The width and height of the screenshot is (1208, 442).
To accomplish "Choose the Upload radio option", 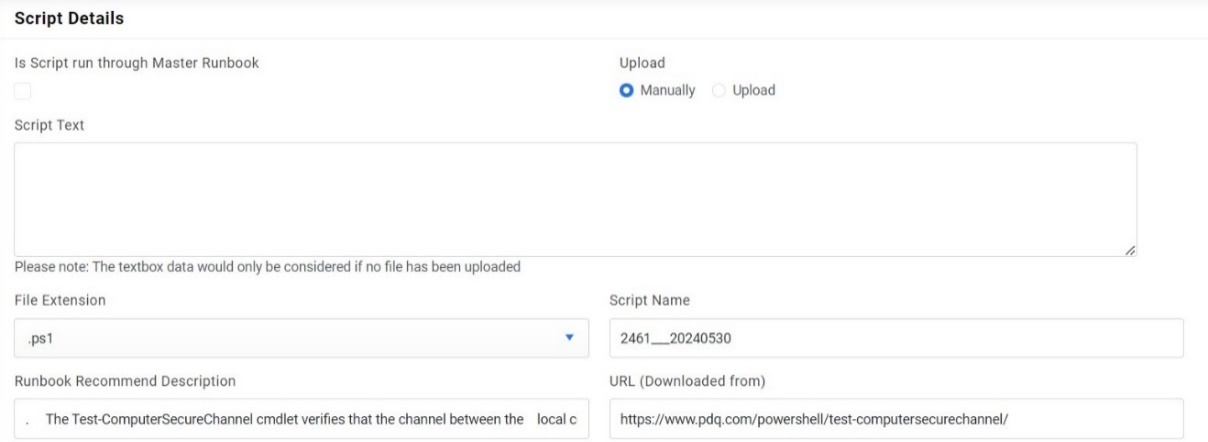I will click(x=718, y=90).
